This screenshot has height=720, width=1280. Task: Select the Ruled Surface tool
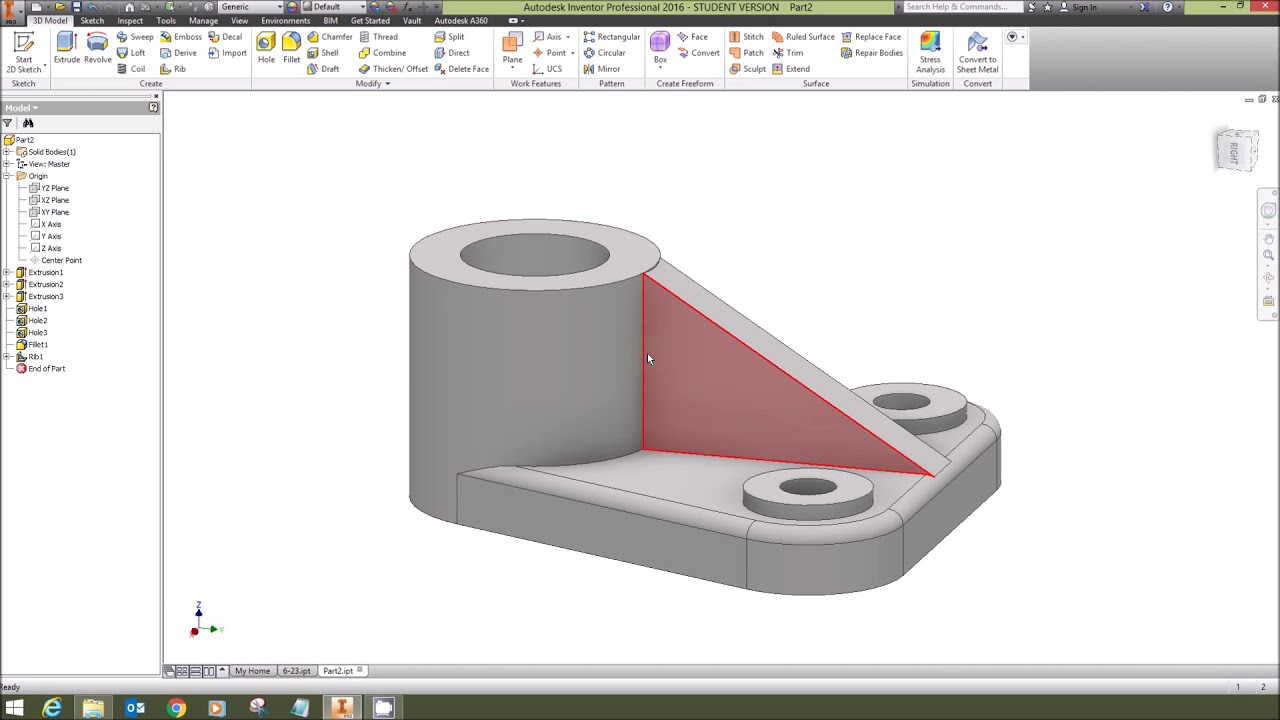coord(803,37)
